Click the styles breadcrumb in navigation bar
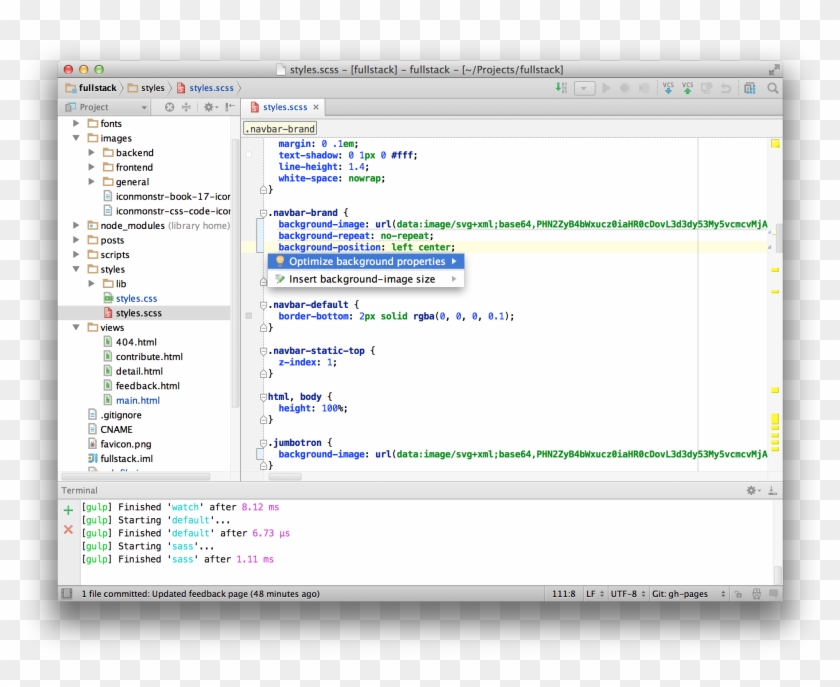This screenshot has height=687, width=840. click(x=152, y=88)
